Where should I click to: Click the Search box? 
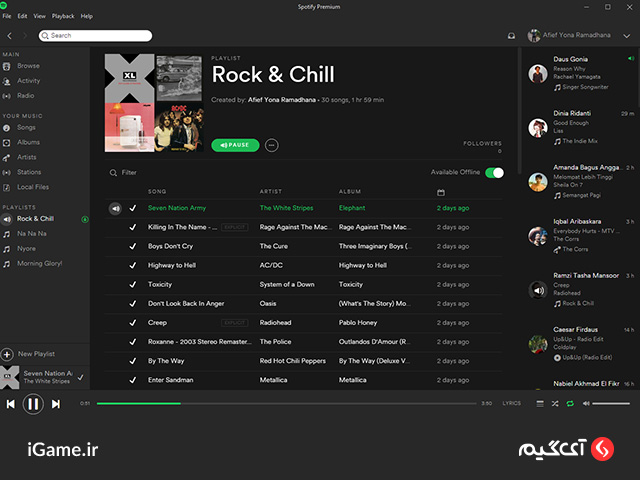coord(96,36)
